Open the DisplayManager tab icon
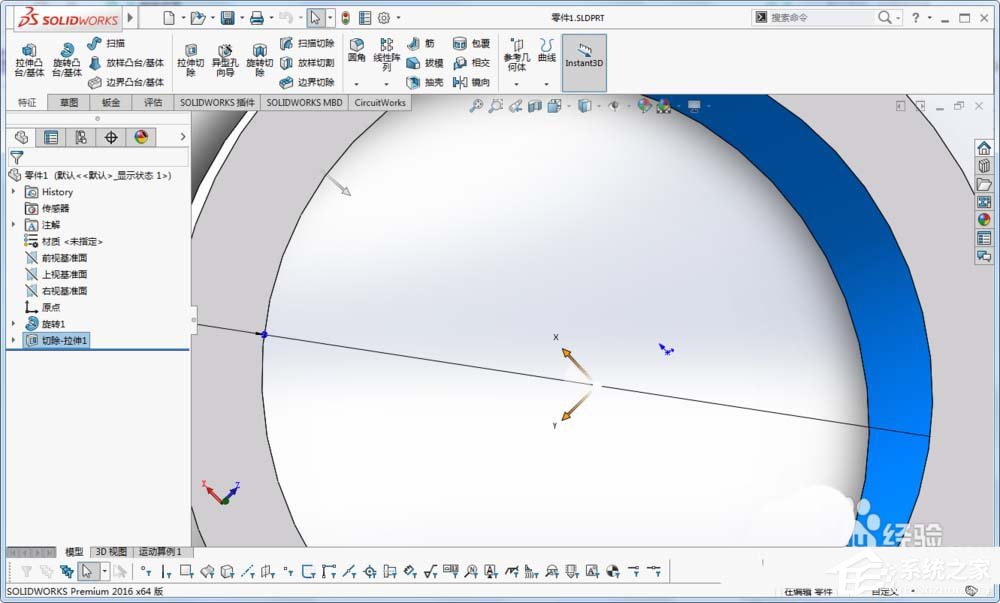 coord(141,137)
